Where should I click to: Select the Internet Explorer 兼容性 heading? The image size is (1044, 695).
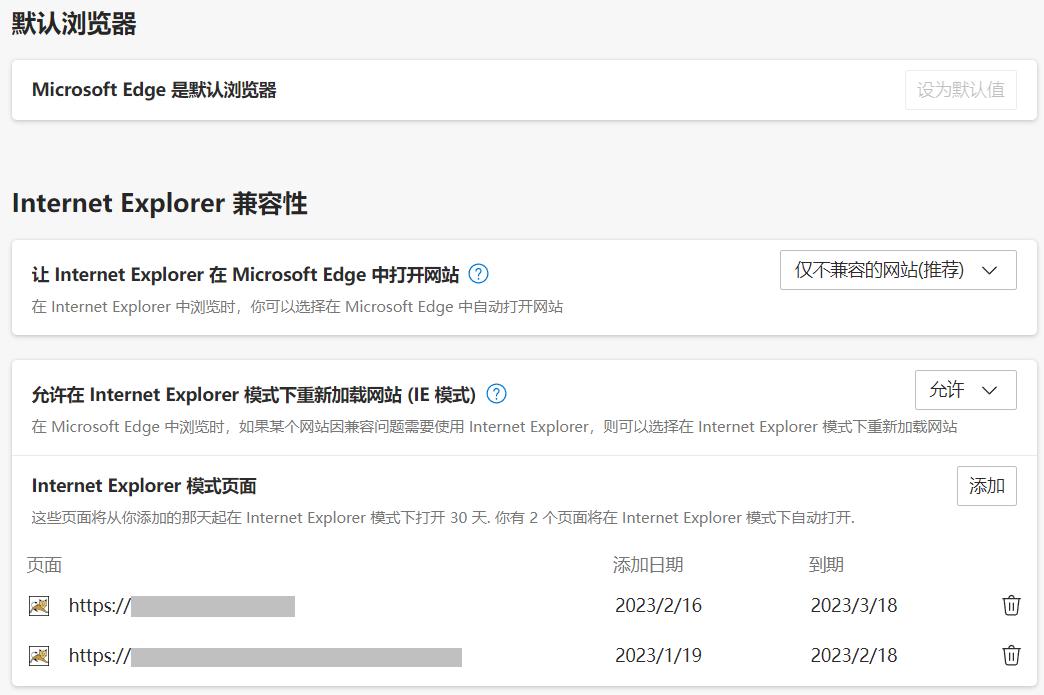158,203
